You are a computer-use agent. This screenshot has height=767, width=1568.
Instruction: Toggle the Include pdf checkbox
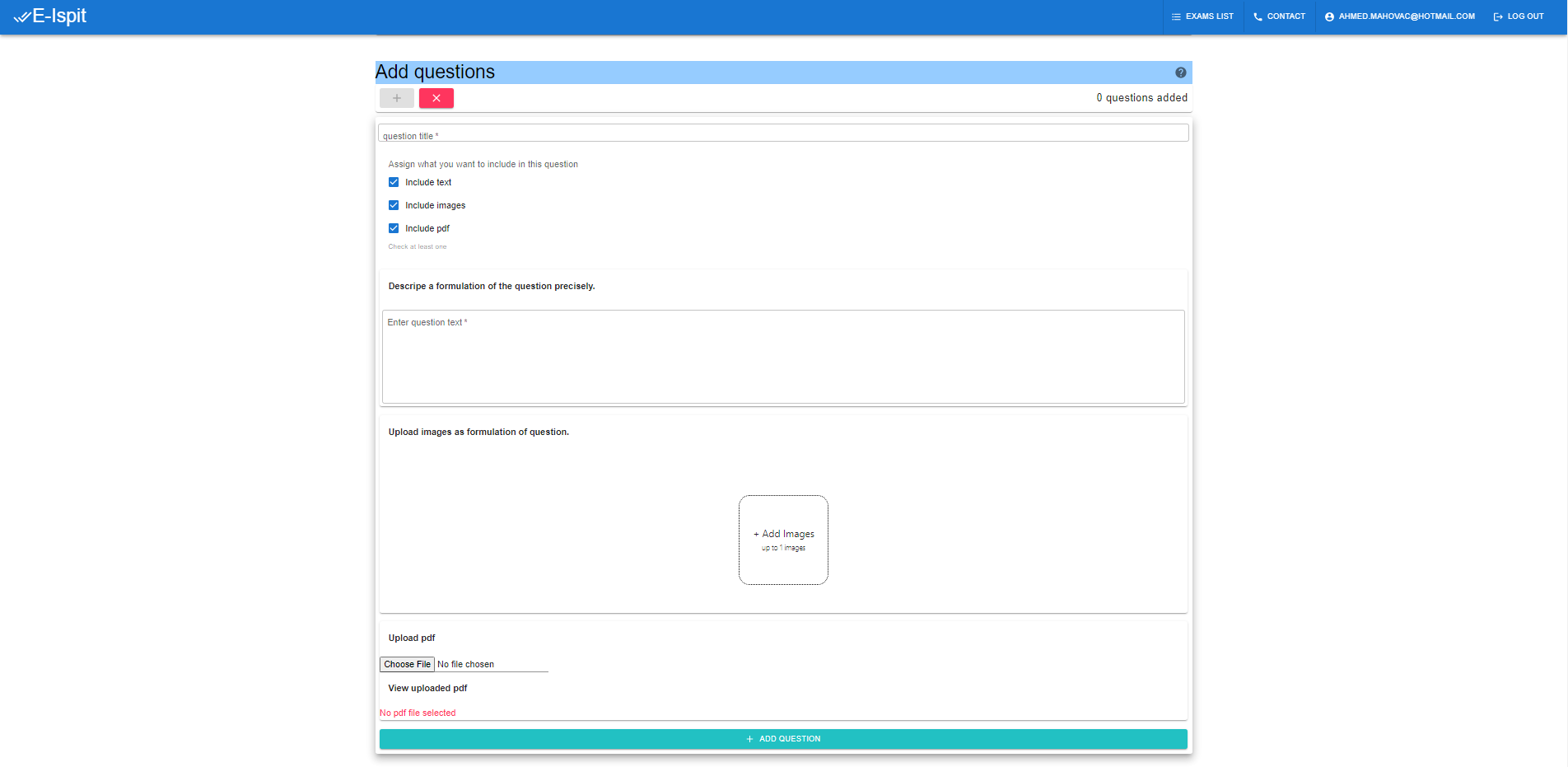tap(394, 228)
